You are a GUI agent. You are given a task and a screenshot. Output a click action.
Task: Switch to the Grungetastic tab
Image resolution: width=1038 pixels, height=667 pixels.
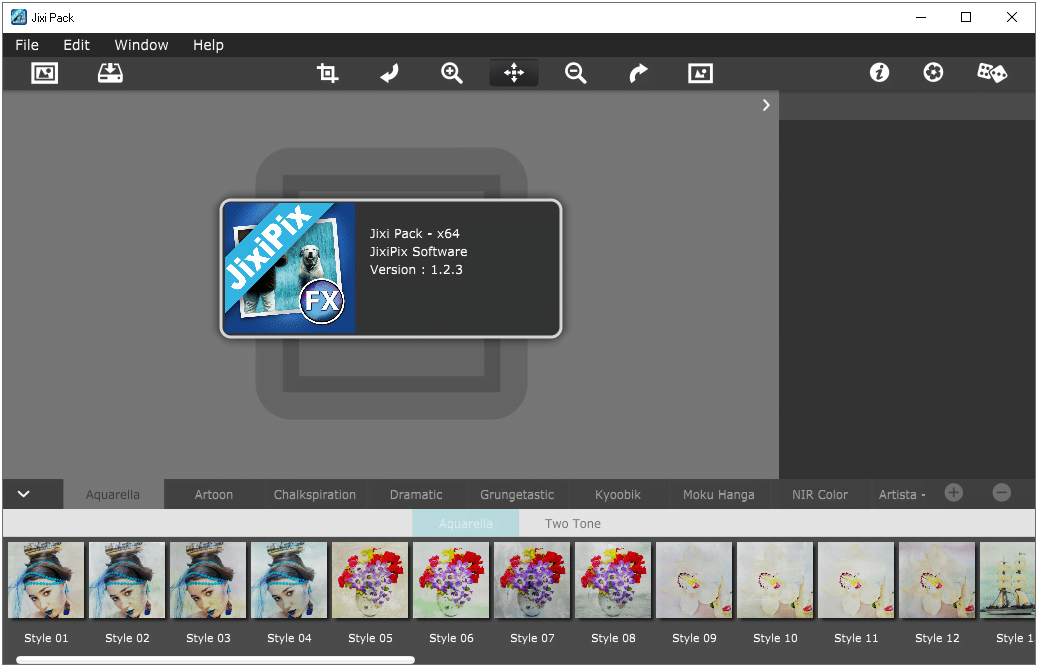[517, 495]
